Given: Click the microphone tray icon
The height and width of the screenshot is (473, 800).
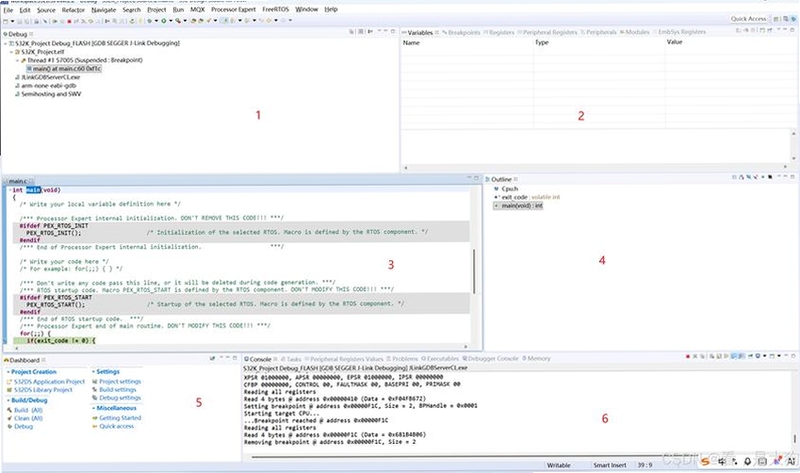Looking at the screenshot, I should click(x=747, y=461).
